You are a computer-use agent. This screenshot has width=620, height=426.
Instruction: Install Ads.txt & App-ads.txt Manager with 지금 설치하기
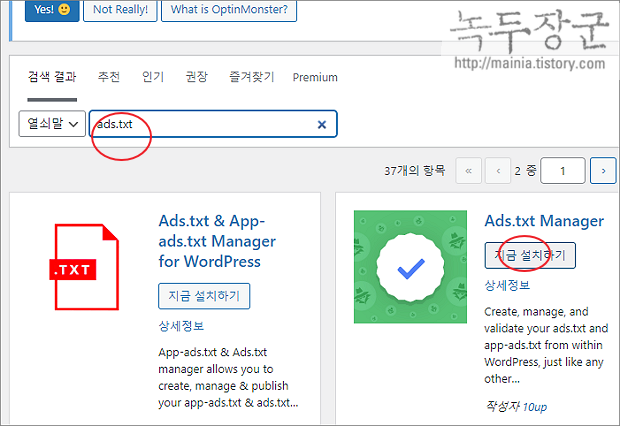coord(204,296)
